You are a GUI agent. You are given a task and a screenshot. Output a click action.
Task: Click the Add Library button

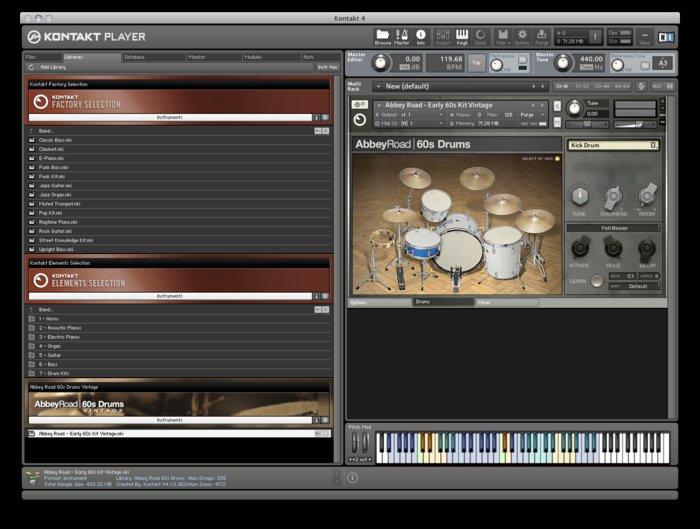click(x=53, y=67)
